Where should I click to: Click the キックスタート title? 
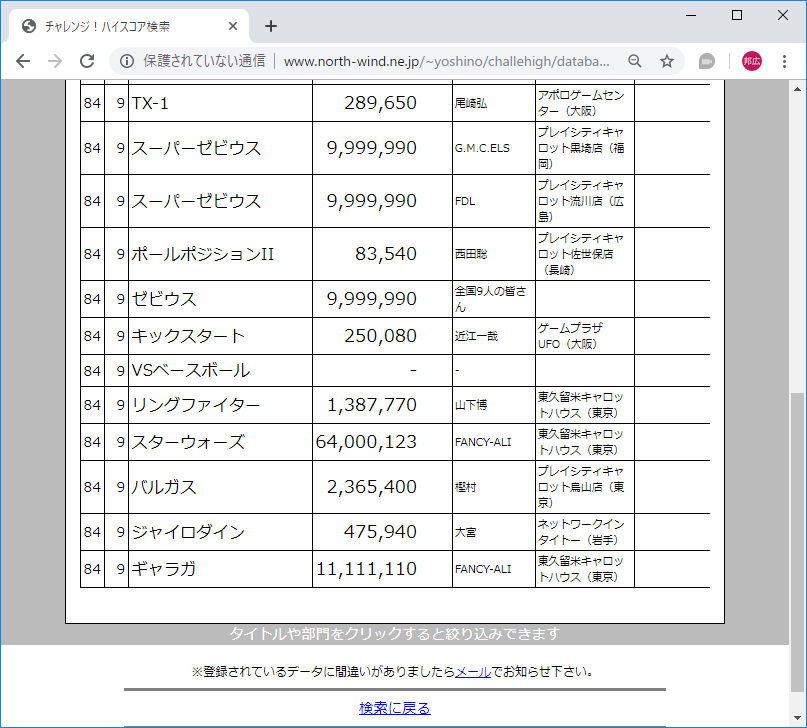coord(188,336)
